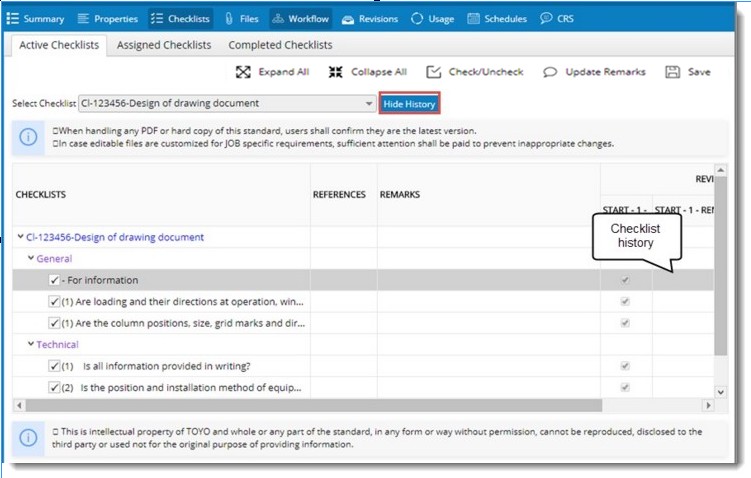Click the Check/Uncheck icon
The width and height of the screenshot is (751, 478).
tap(433, 72)
